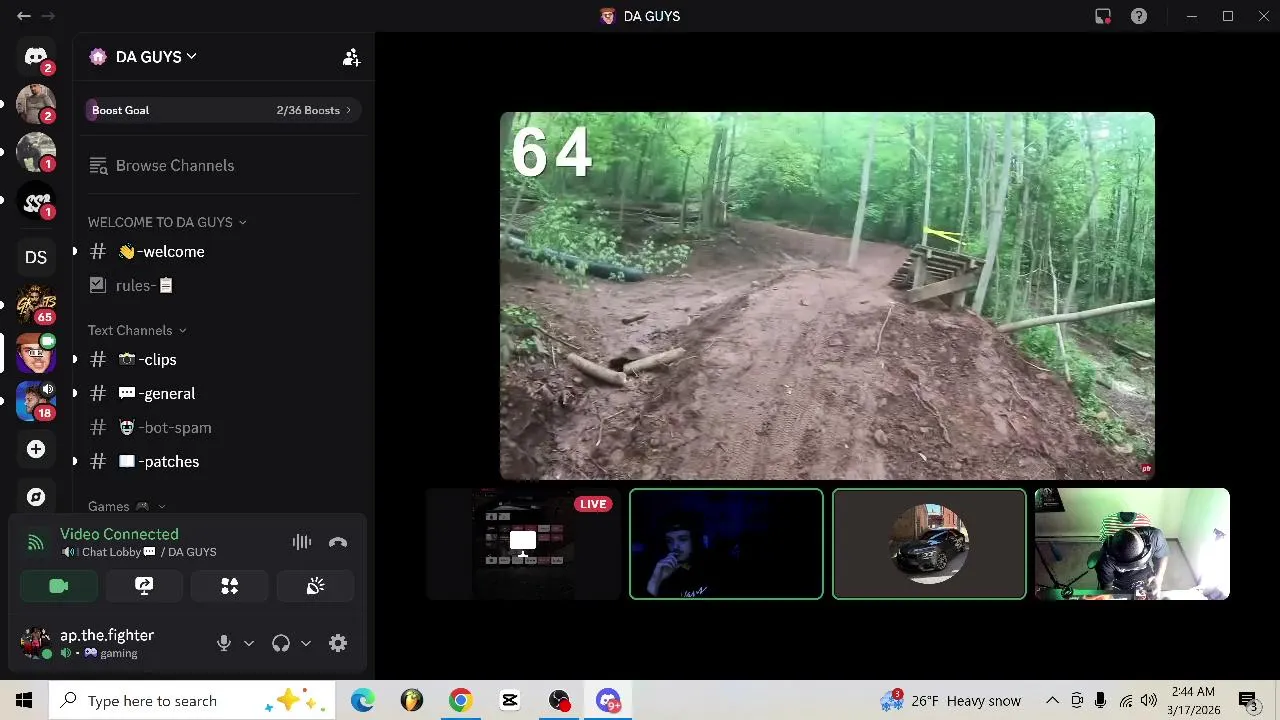Open CapCut from the taskbar

pos(510,701)
